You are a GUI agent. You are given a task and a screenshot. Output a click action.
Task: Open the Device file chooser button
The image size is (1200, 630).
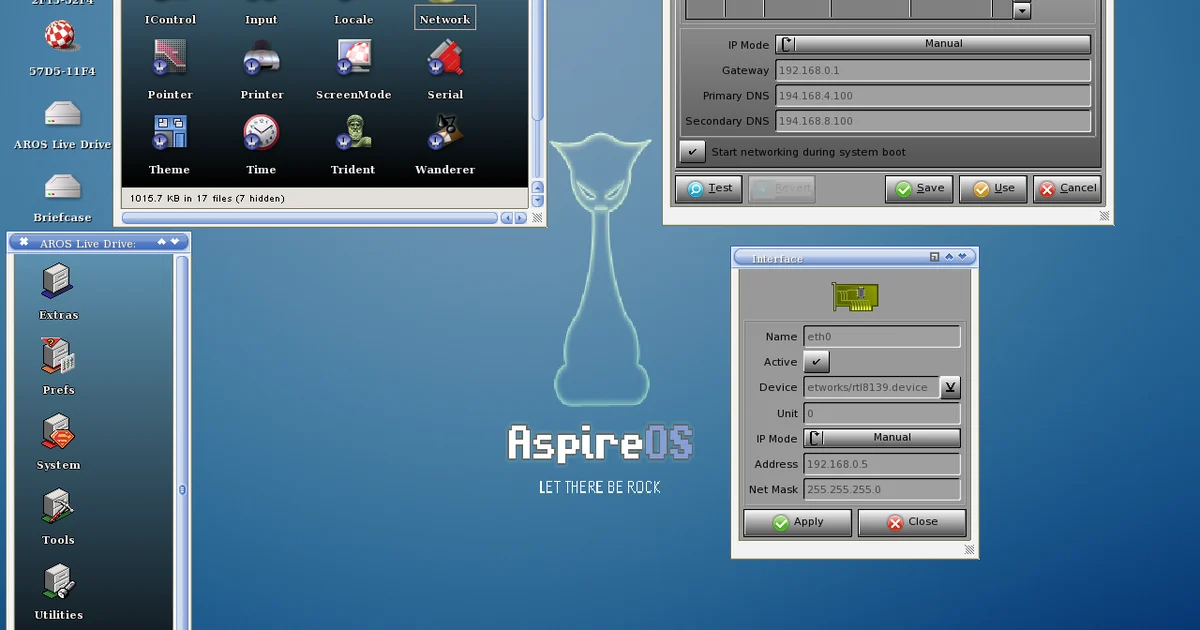[950, 387]
